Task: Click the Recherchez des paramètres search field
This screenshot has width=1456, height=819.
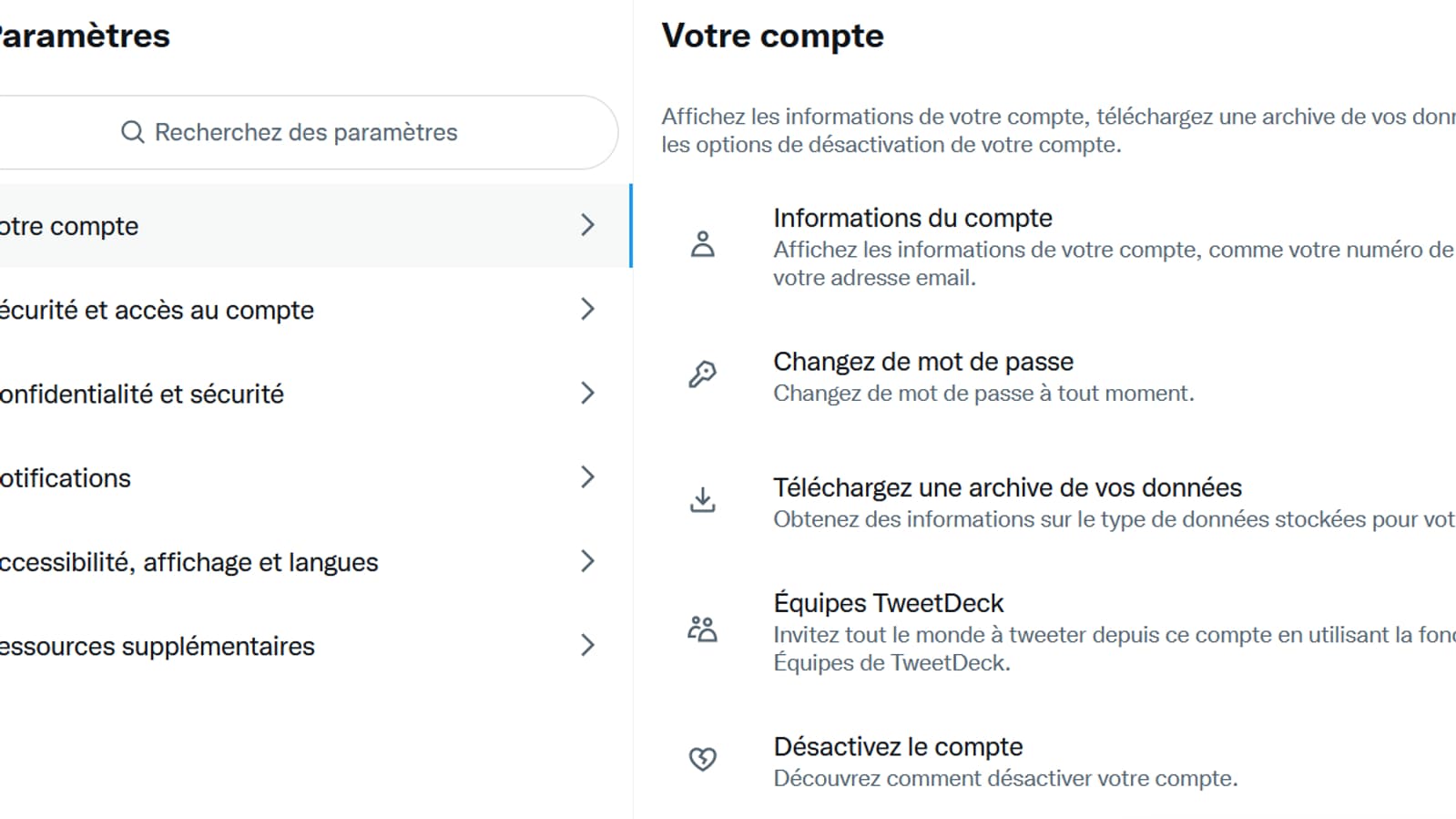Action: pos(307,132)
